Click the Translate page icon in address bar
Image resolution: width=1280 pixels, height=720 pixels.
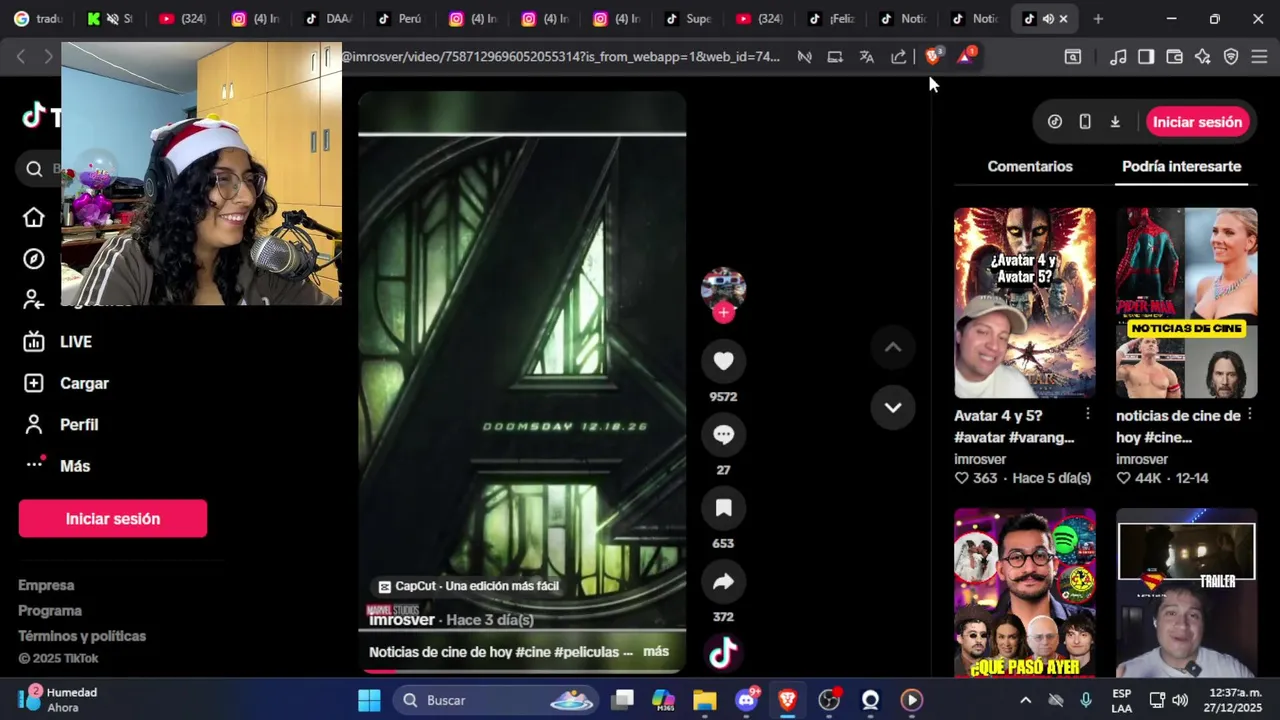[x=867, y=57]
